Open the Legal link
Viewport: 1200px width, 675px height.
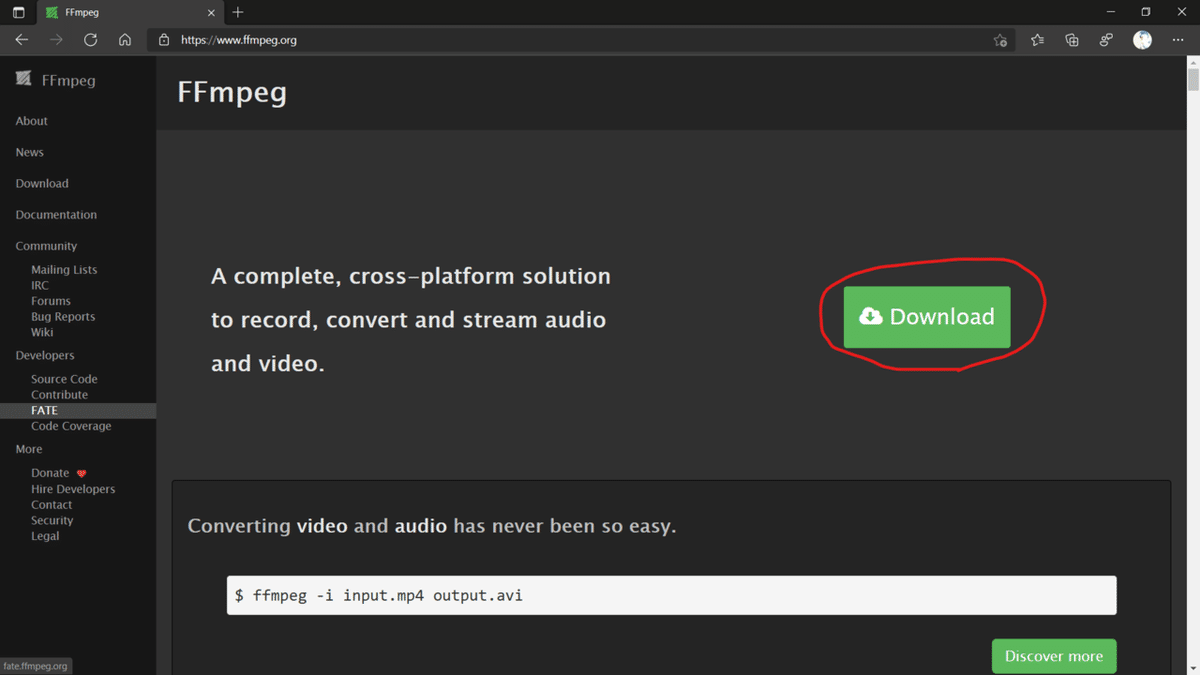tap(45, 536)
